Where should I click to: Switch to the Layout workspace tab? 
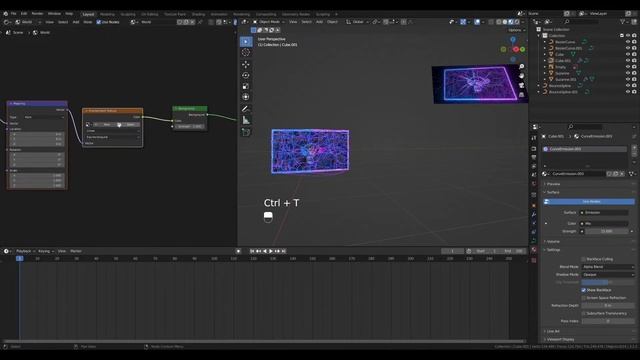pos(89,14)
